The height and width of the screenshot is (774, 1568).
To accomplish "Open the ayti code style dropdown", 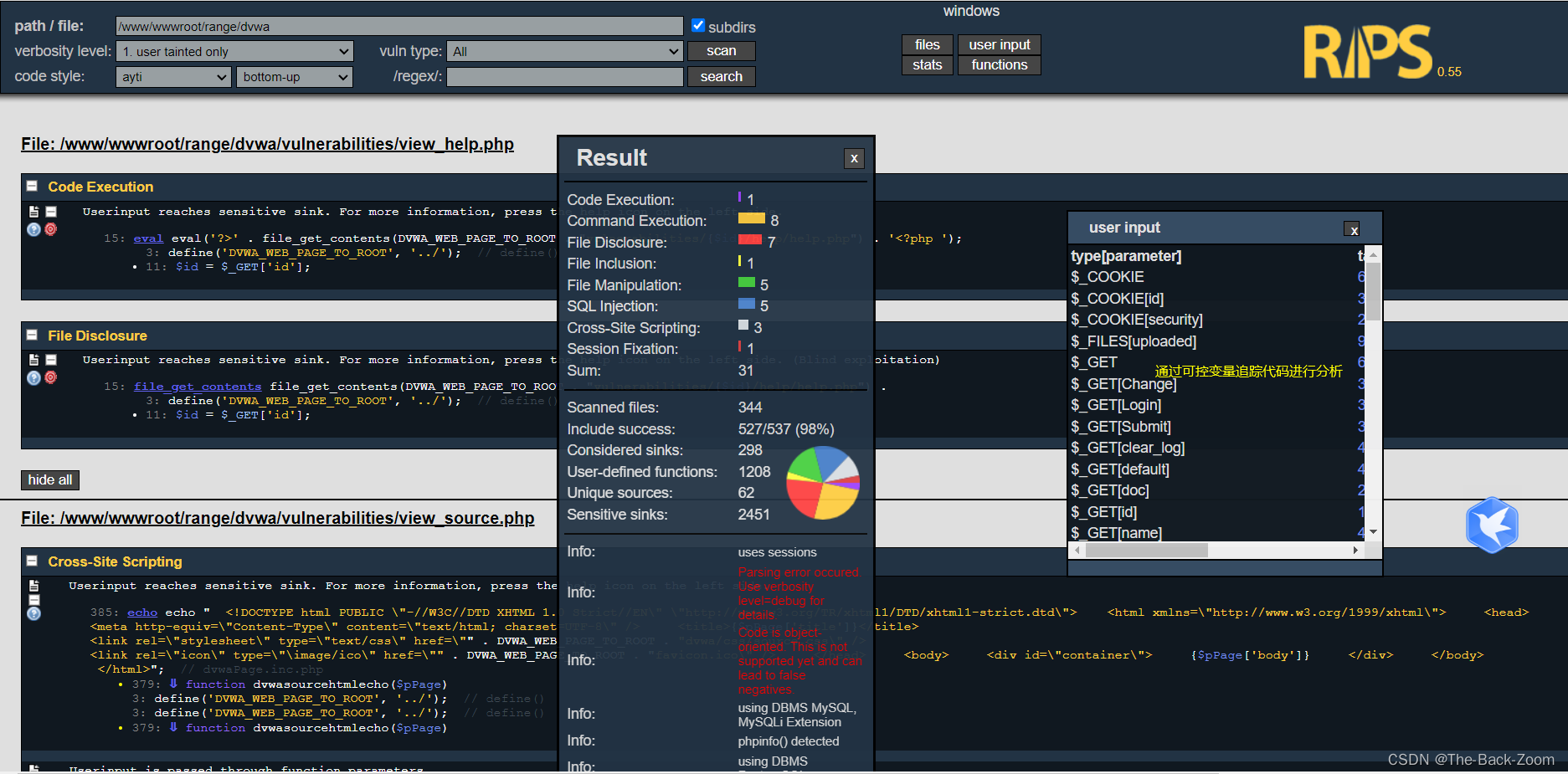I will tap(173, 77).
